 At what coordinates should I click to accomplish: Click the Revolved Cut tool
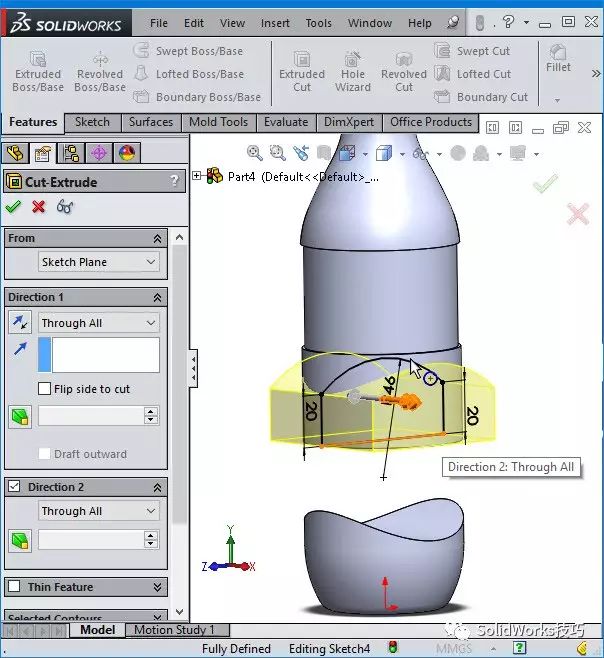click(x=404, y=71)
